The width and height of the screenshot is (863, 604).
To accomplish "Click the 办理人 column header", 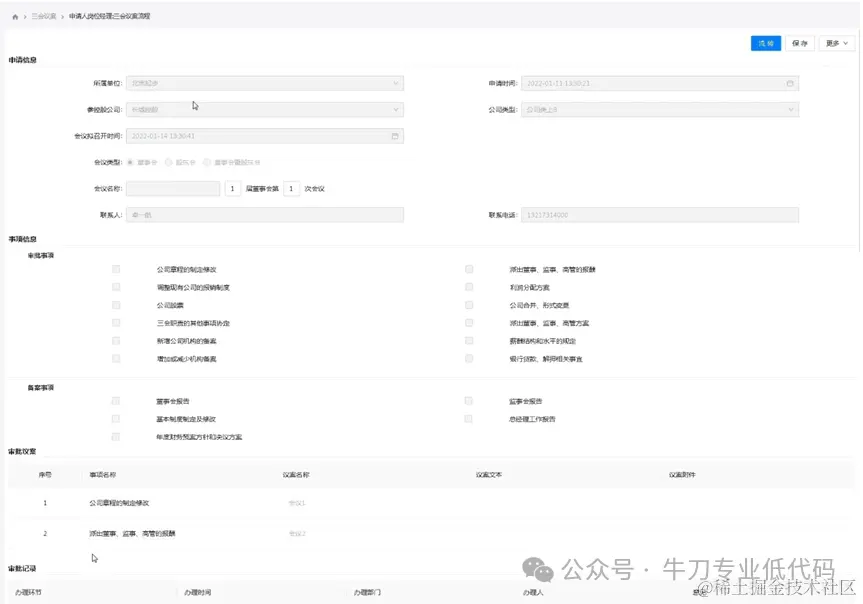I will coord(533,592).
